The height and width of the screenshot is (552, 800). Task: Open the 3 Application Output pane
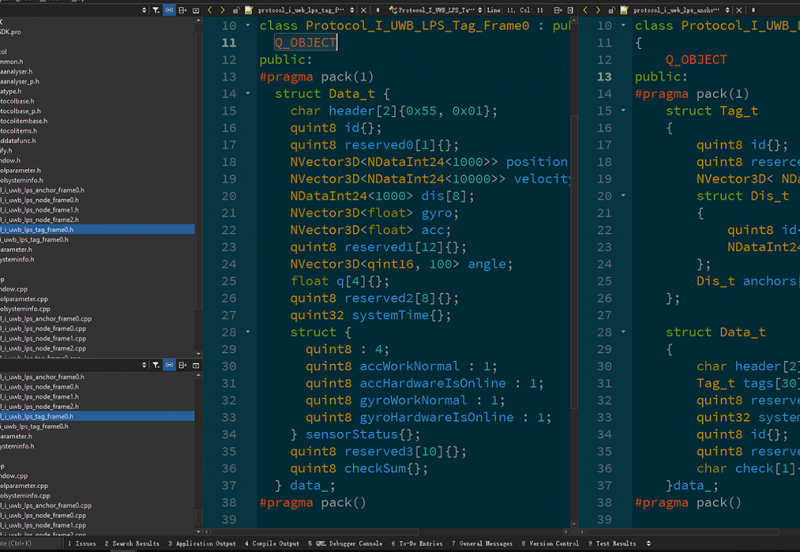coord(202,543)
